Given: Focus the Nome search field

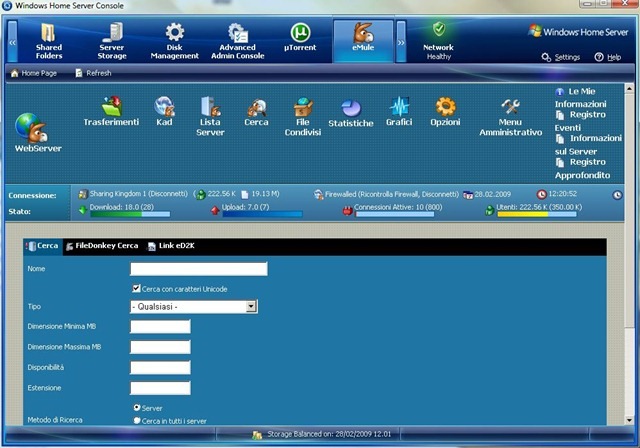Looking at the screenshot, I should click(199, 269).
